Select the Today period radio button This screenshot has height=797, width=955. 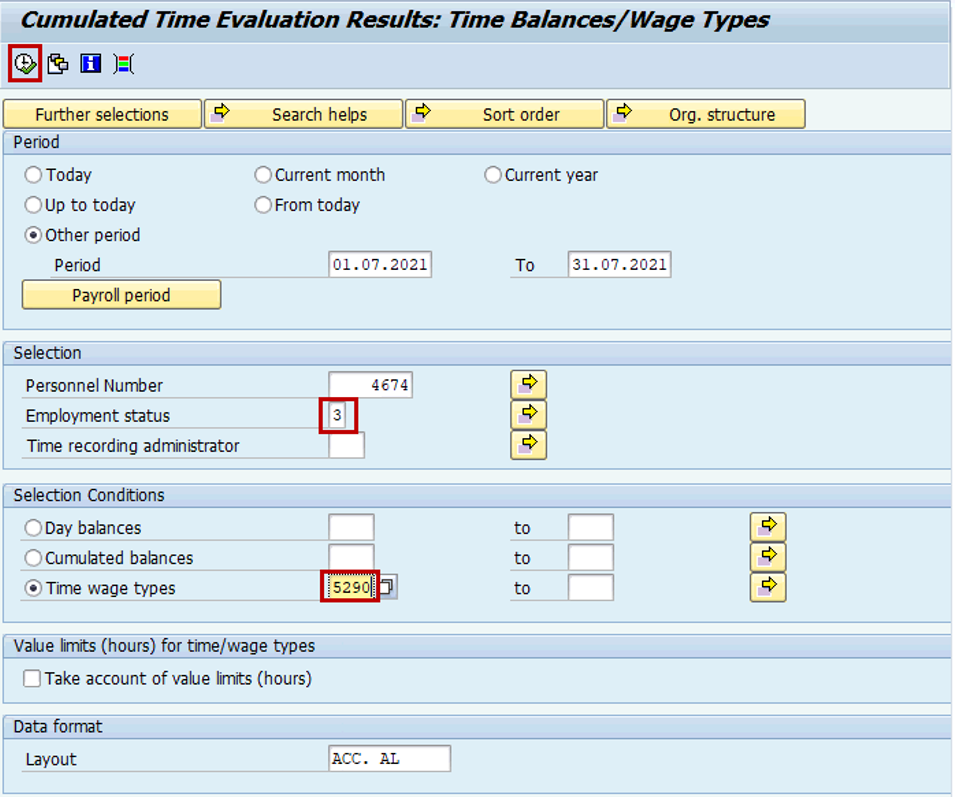coord(33,175)
